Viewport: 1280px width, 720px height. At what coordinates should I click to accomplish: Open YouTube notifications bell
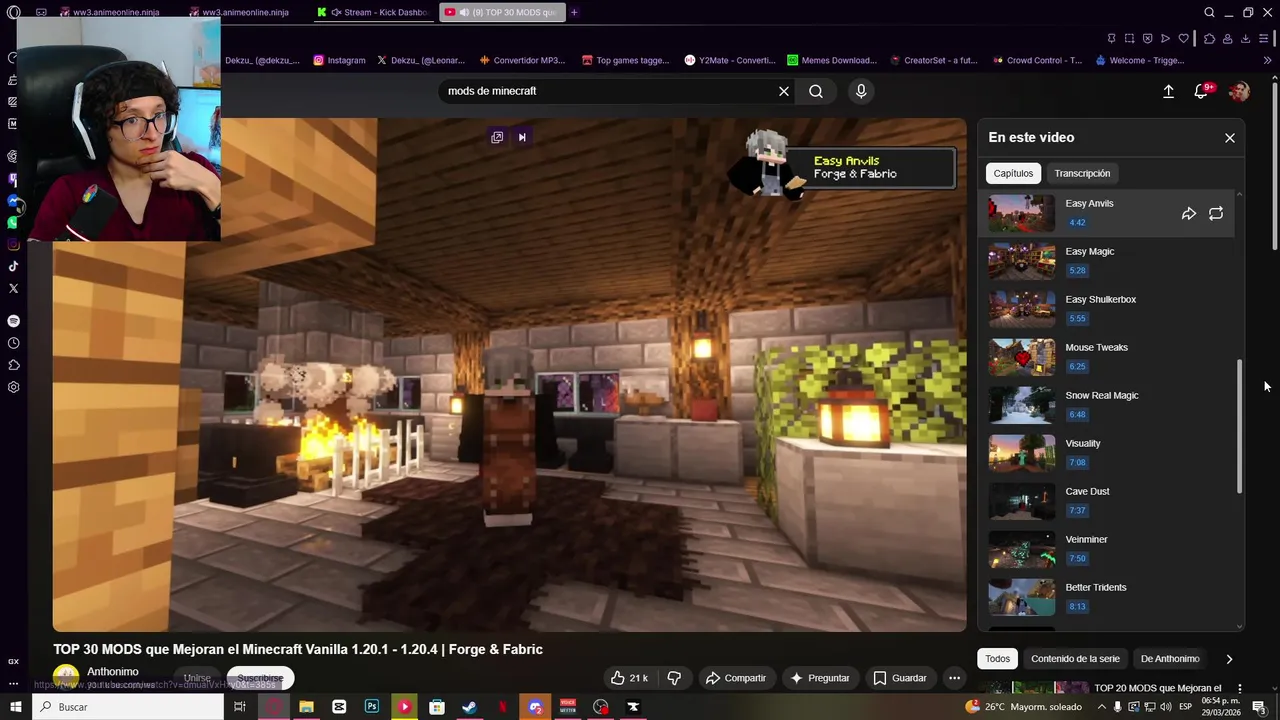pos(1202,91)
